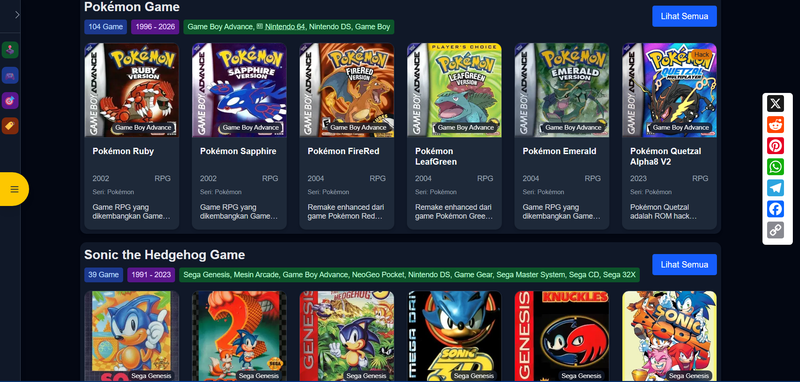Click the Pokémon Emerald title
Image resolution: width=800 pixels, height=382 pixels.
click(560, 151)
